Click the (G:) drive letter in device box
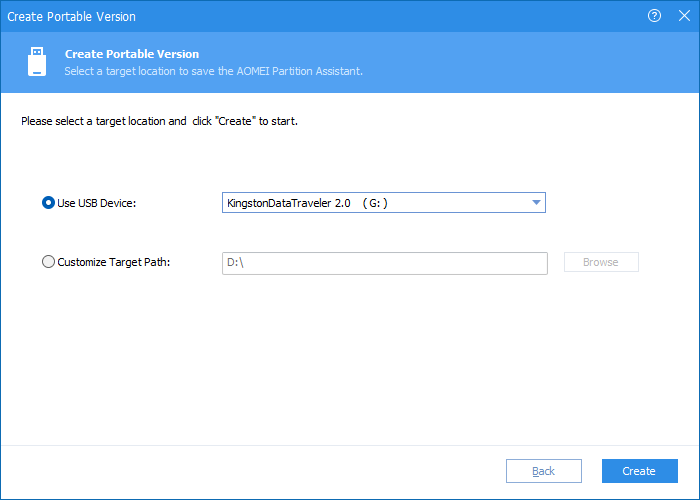Image resolution: width=700 pixels, height=500 pixels. [375, 203]
